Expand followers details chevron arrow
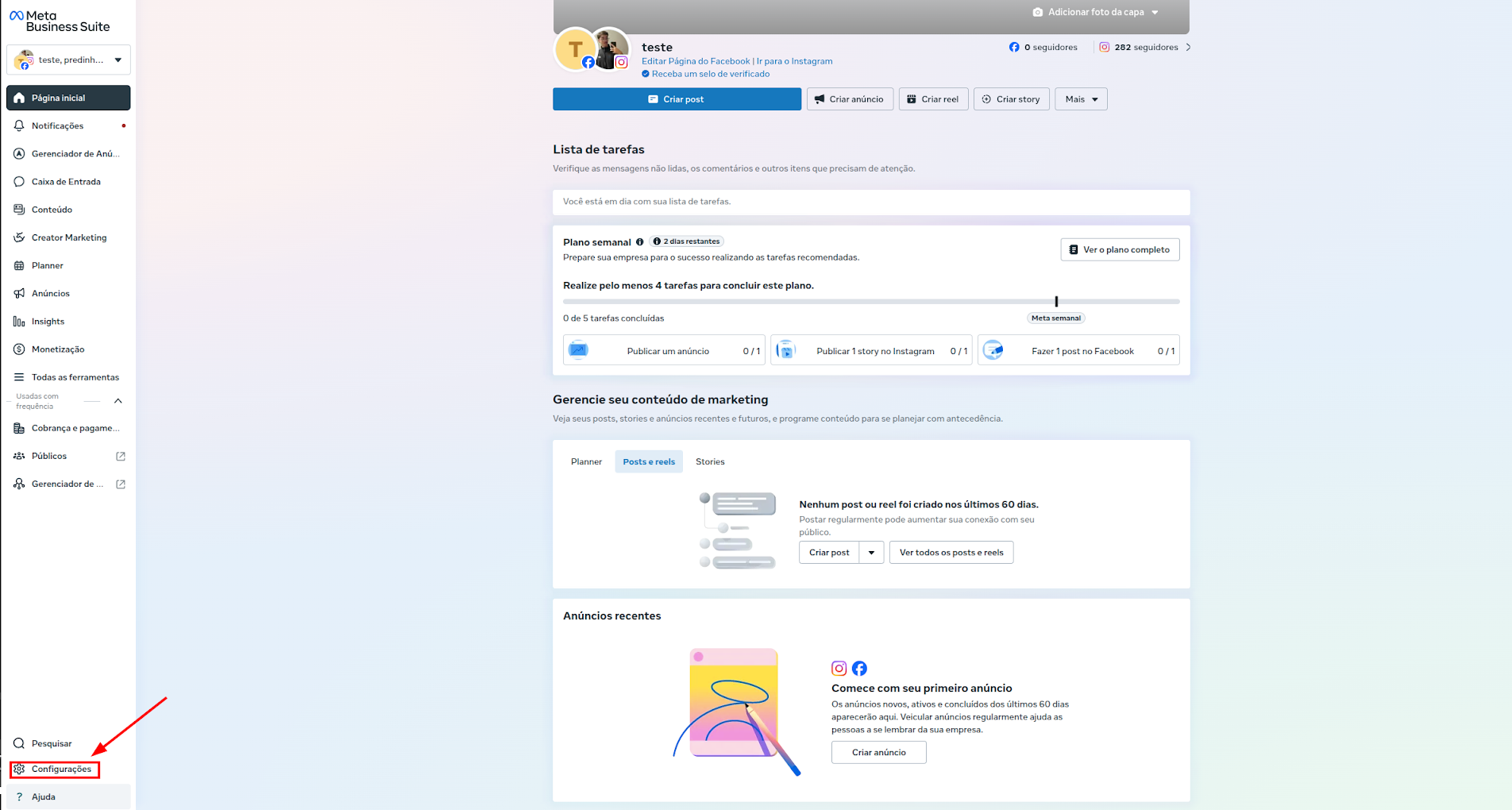Image resolution: width=1512 pixels, height=810 pixels. click(x=1188, y=47)
